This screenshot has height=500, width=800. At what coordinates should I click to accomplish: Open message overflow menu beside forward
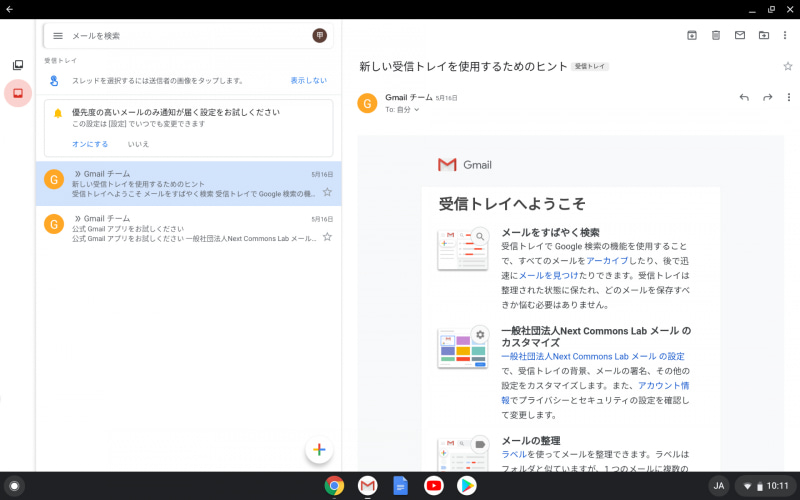tap(788, 97)
